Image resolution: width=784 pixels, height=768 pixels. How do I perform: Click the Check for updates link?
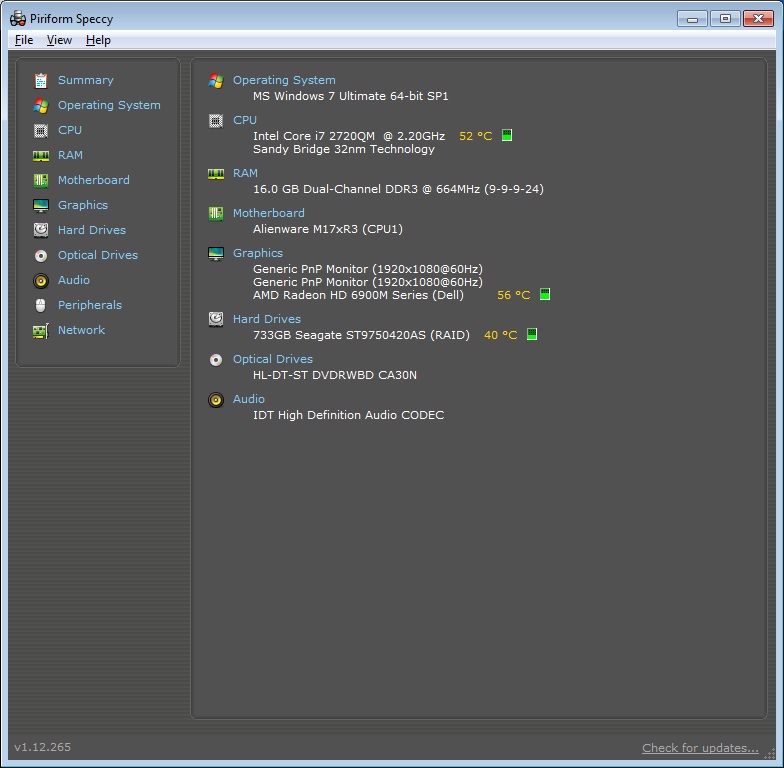(700, 748)
